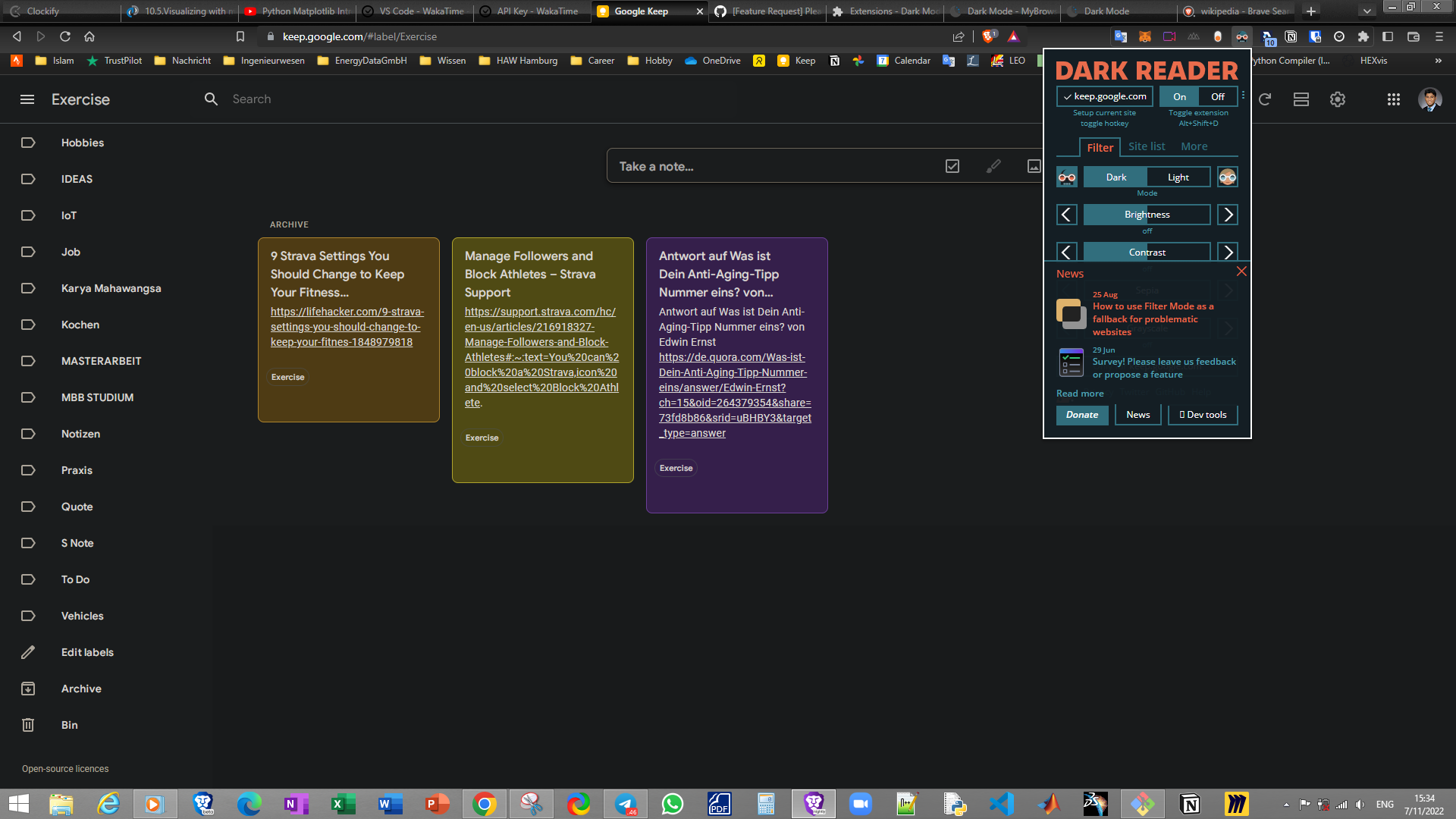Open the Site list tab
Viewport: 1456px width, 819px height.
pyautogui.click(x=1147, y=146)
